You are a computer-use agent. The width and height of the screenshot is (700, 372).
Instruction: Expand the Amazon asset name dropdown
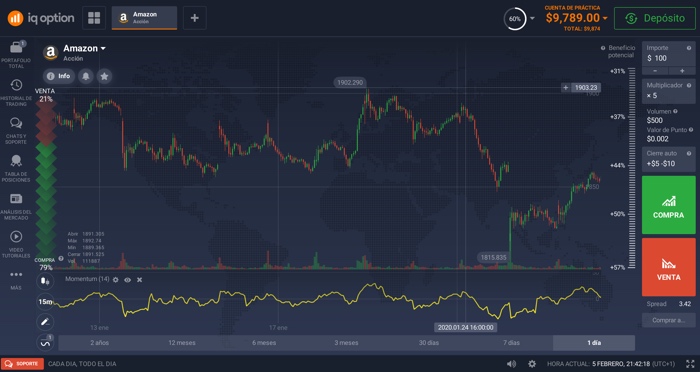[x=103, y=48]
